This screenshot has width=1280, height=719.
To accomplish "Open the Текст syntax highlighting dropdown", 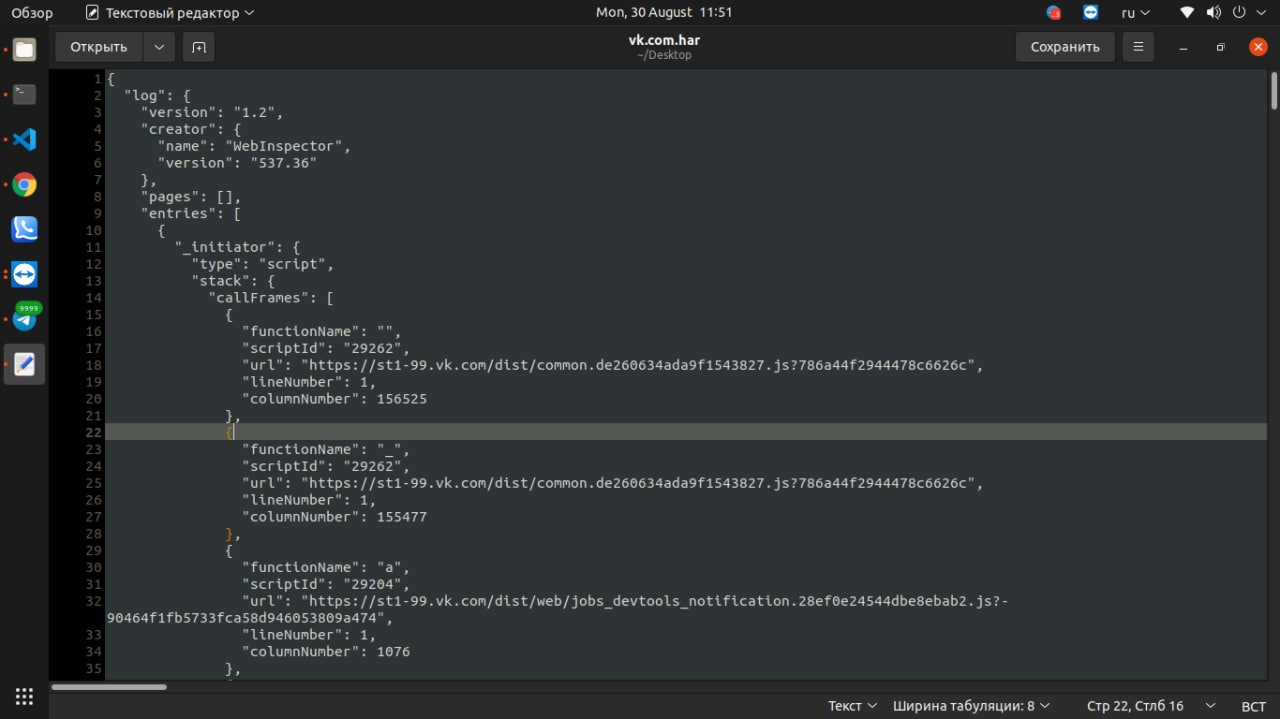I will 852,706.
